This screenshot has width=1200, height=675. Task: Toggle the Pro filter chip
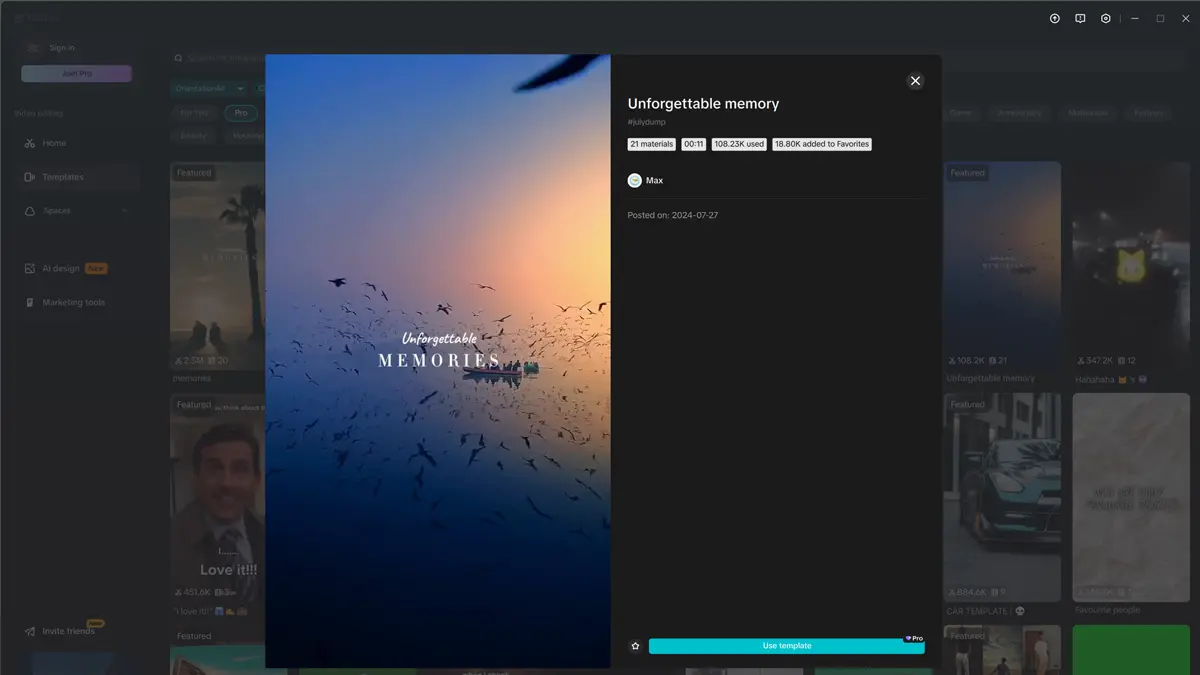240,112
